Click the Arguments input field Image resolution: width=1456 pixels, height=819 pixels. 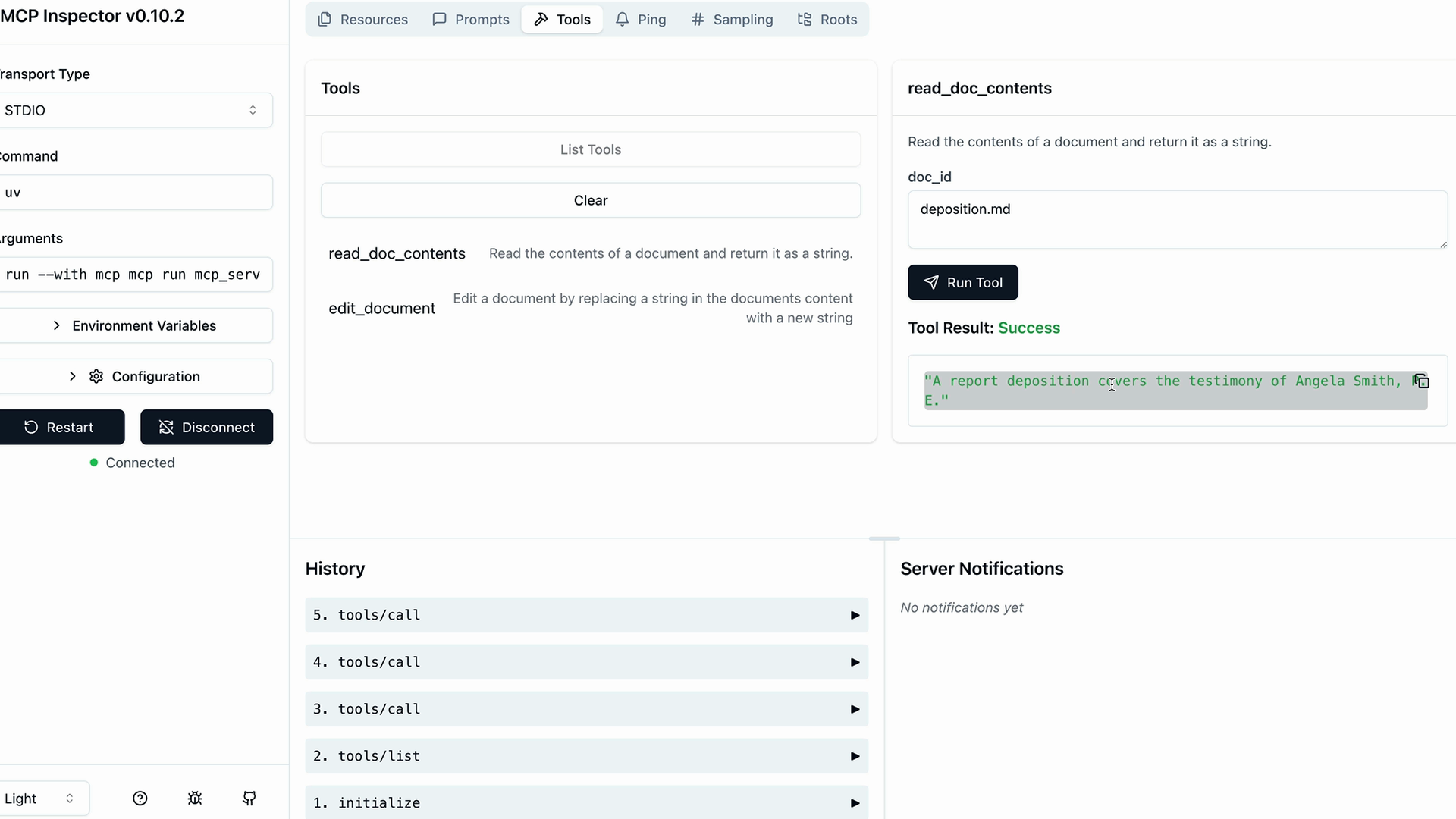coord(135,275)
